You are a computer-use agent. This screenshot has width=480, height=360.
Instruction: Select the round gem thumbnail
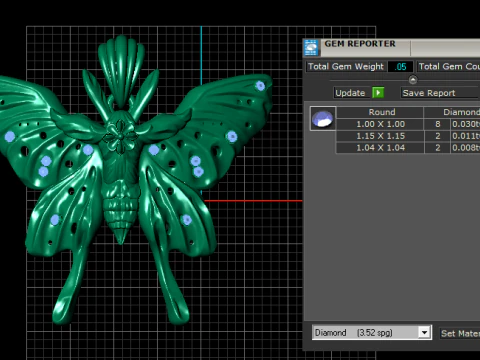323,118
